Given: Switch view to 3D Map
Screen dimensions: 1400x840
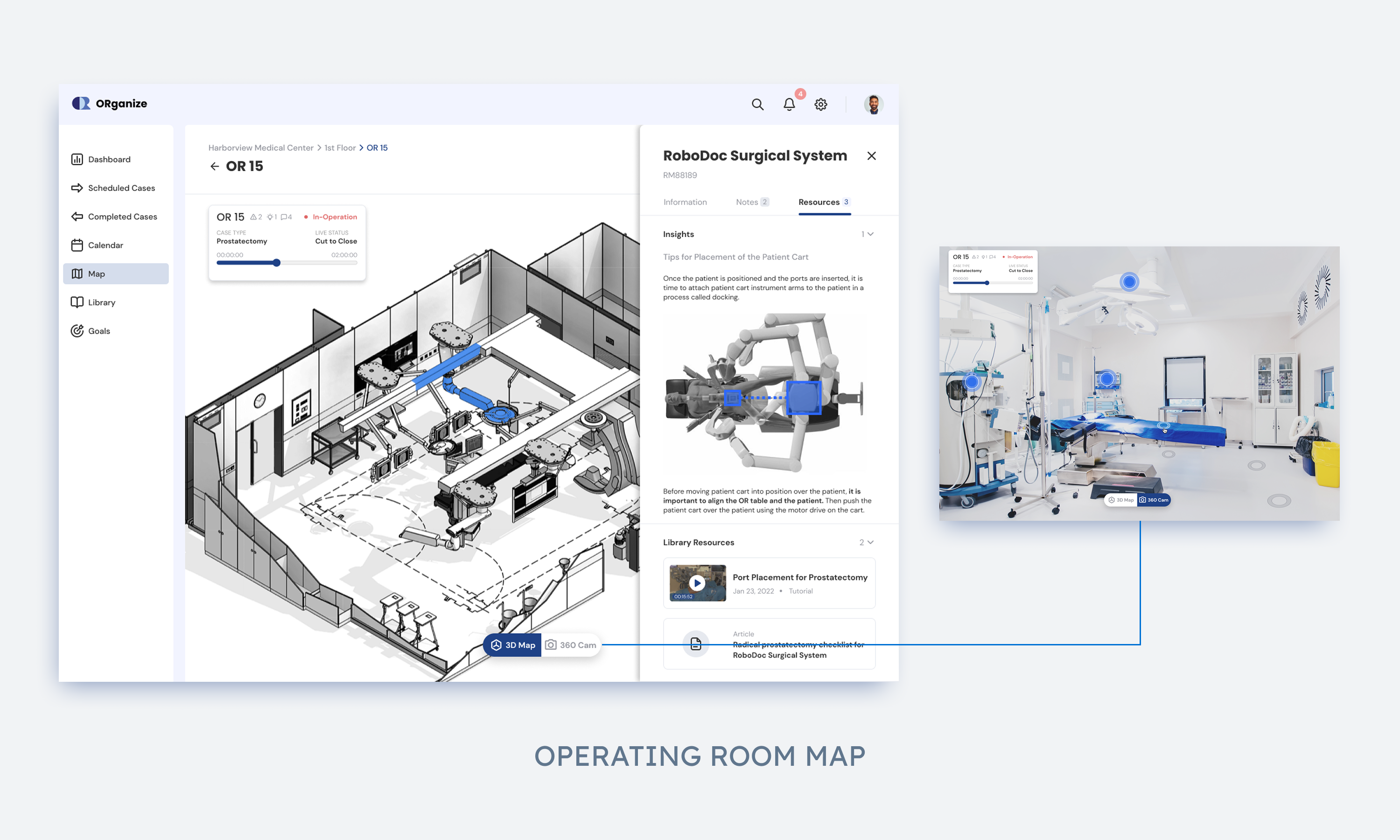Looking at the screenshot, I should 513,645.
